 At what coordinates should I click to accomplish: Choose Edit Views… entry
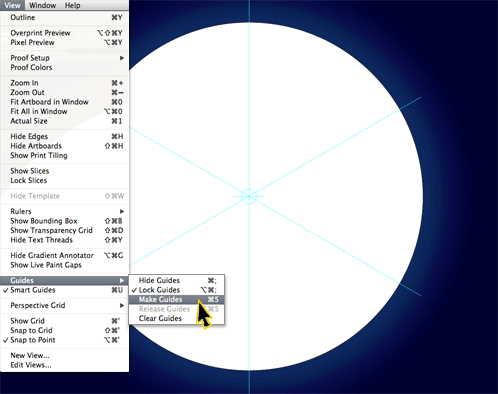pyautogui.click(x=64, y=365)
